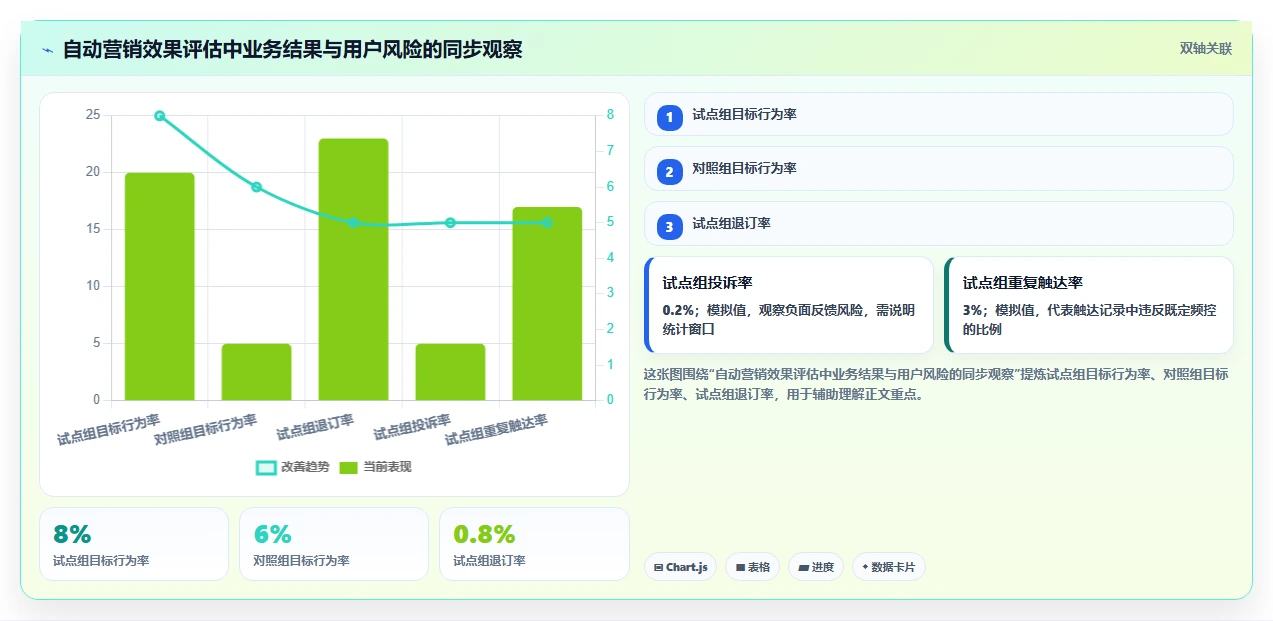
Task: Click the x-axis label 试点组退订率
Action: tap(316, 427)
